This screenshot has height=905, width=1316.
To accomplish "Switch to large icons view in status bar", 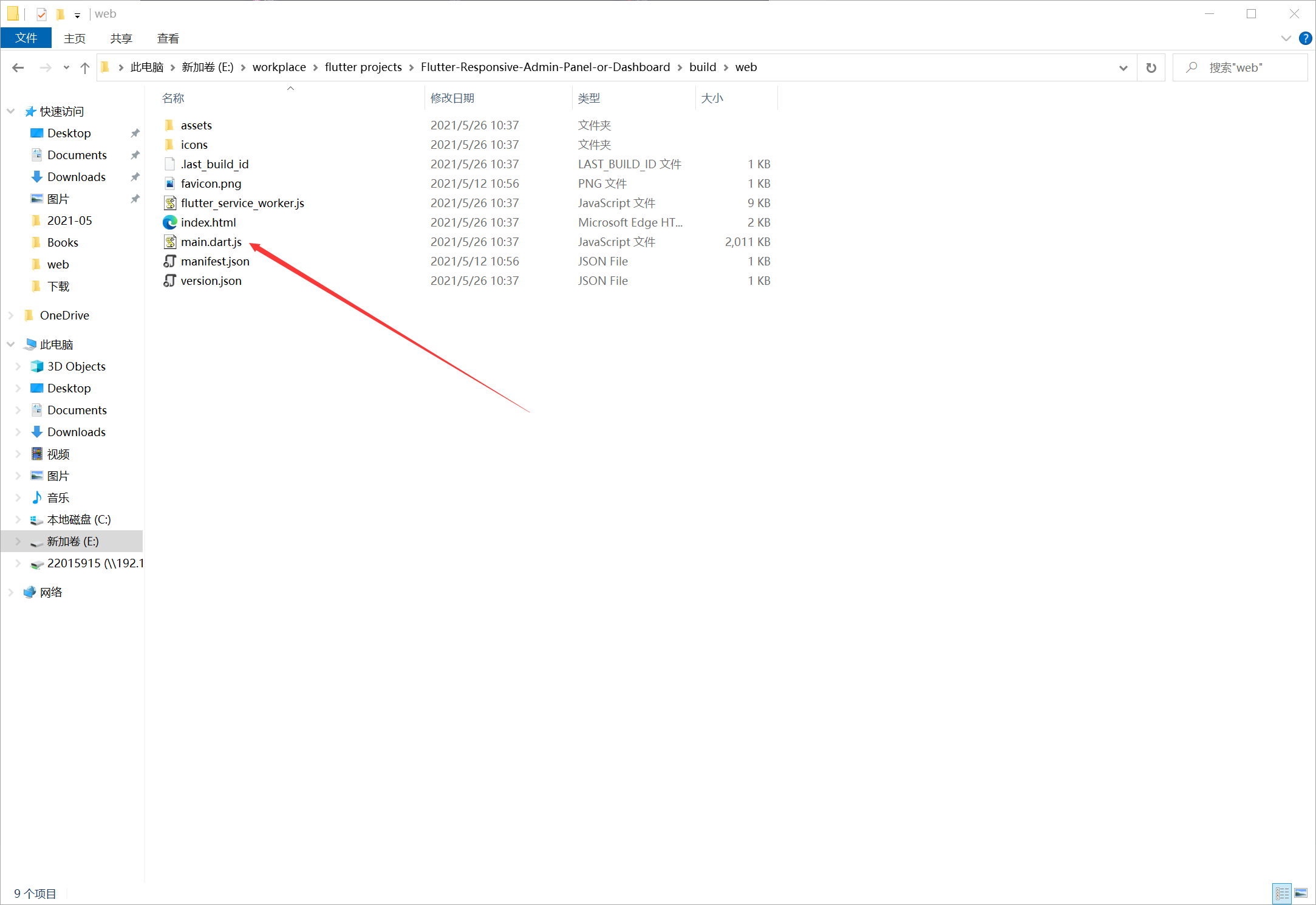I will 1300,893.
